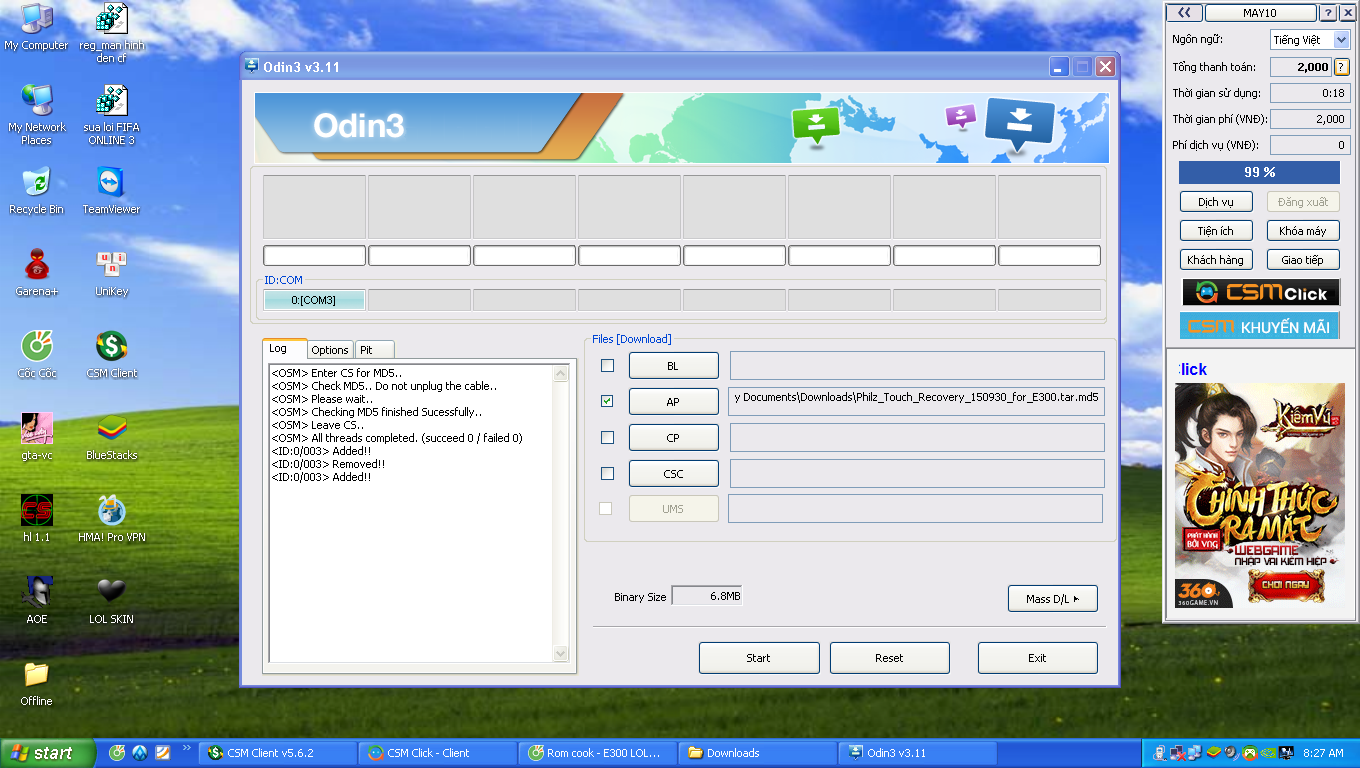Image resolution: width=1360 pixels, height=768 pixels.
Task: Click the CSC file browse button
Action: pos(673,473)
